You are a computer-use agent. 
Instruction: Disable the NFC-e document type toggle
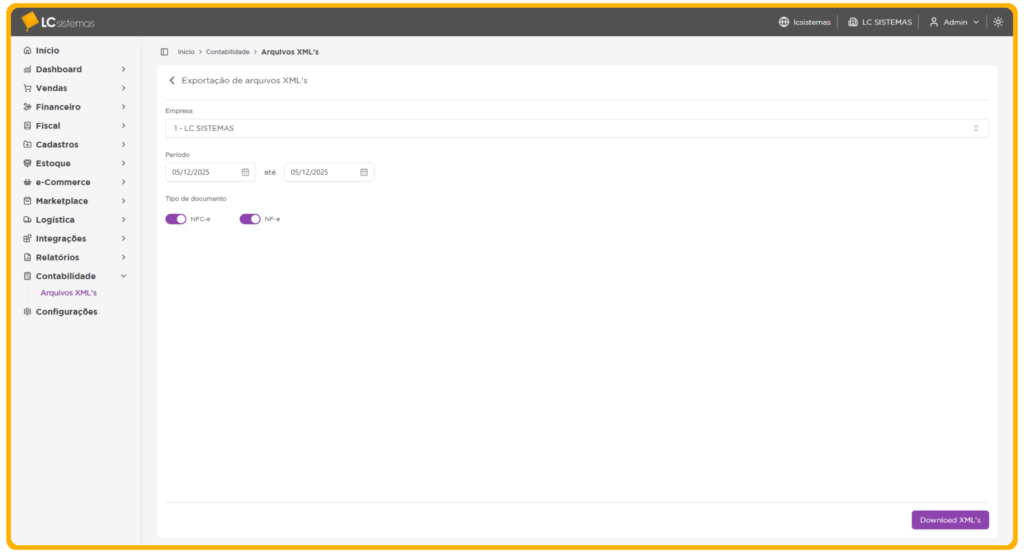click(x=176, y=219)
